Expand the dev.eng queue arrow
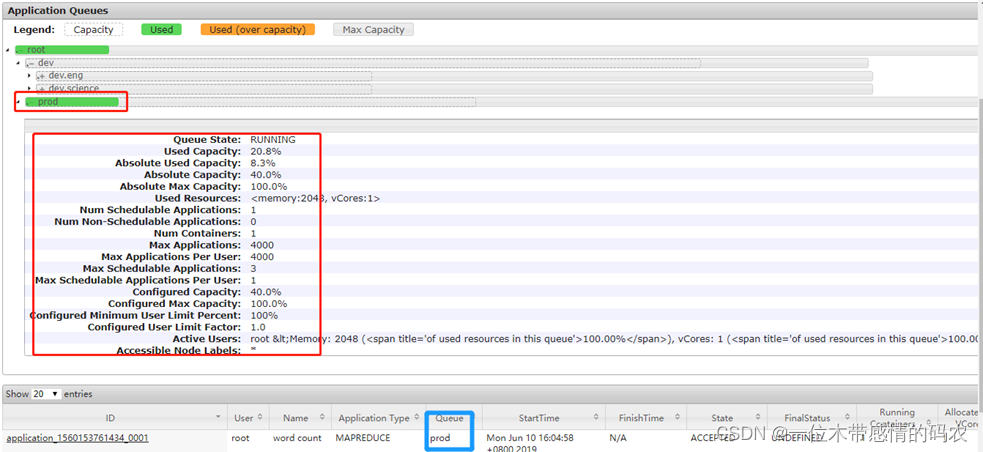The height and width of the screenshot is (452, 983). (29, 76)
